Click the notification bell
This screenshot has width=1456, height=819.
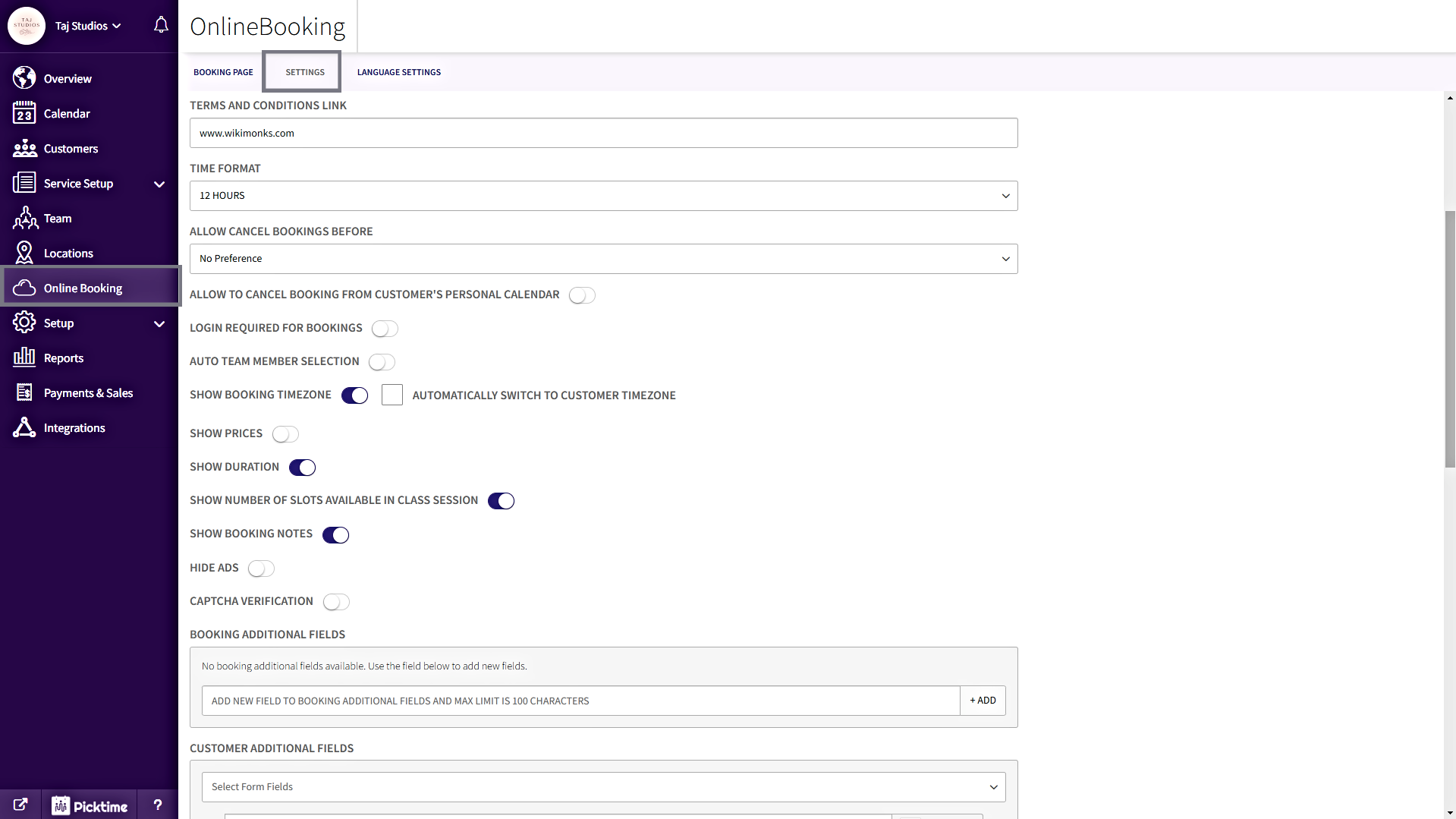point(160,24)
